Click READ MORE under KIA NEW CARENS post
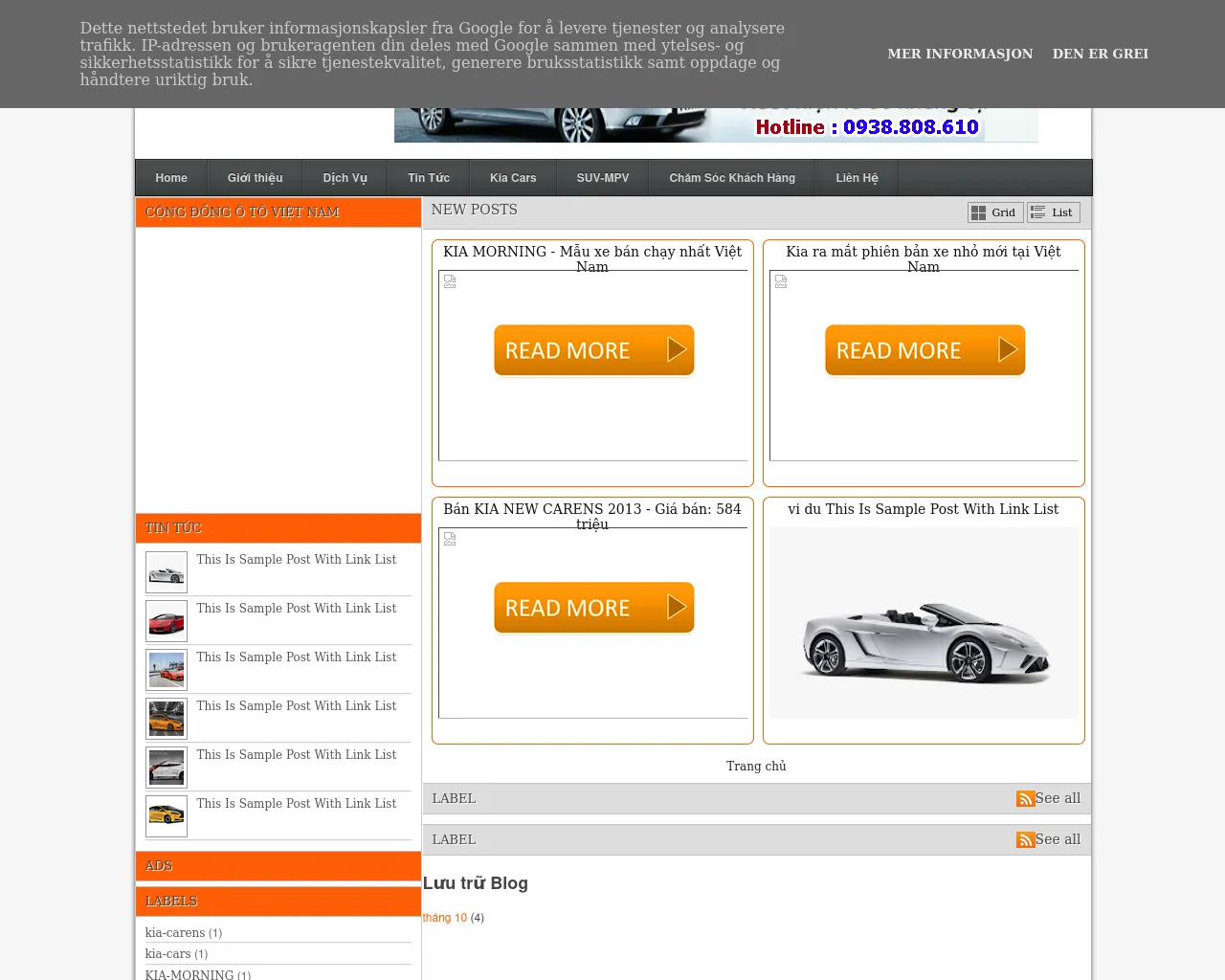1225x980 pixels. [593, 608]
